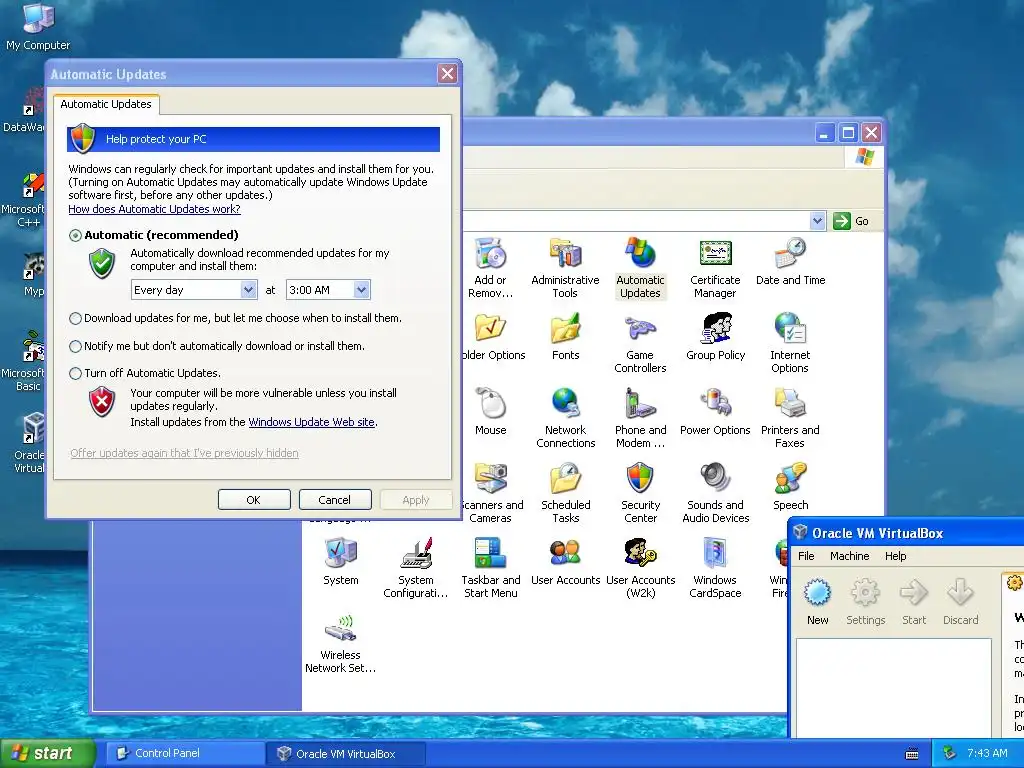Screen dimensions: 1024x768
Task: Click Discard in VirtualBox toolbar
Action: [x=960, y=602]
